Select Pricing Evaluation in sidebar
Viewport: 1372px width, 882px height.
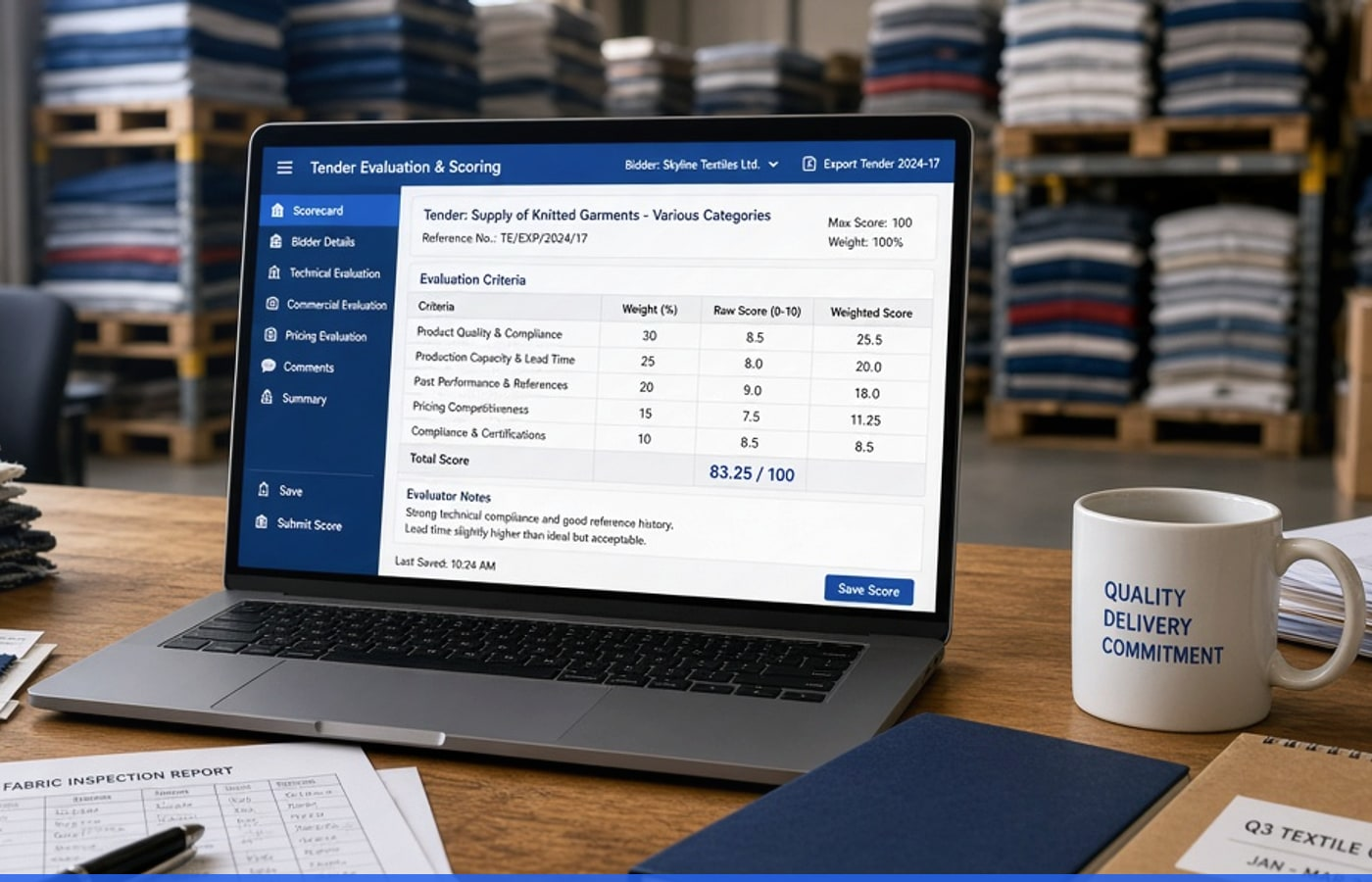click(x=324, y=335)
